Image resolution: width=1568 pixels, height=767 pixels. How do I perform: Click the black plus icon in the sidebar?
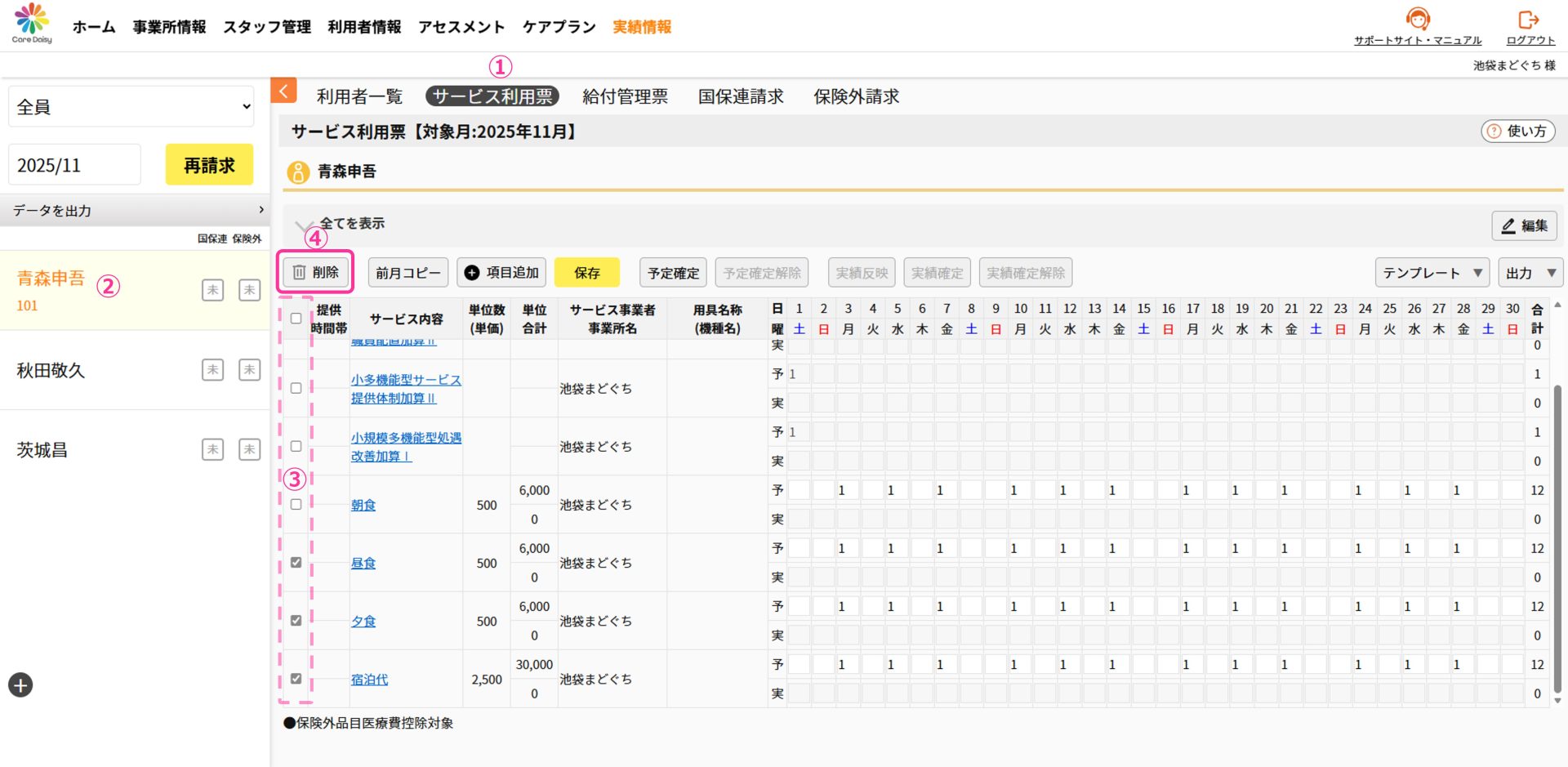click(20, 685)
